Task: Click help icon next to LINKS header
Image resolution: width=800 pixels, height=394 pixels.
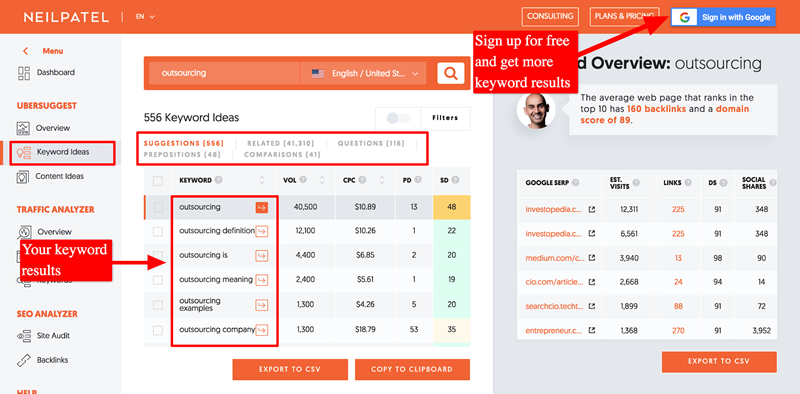Action: pos(688,183)
